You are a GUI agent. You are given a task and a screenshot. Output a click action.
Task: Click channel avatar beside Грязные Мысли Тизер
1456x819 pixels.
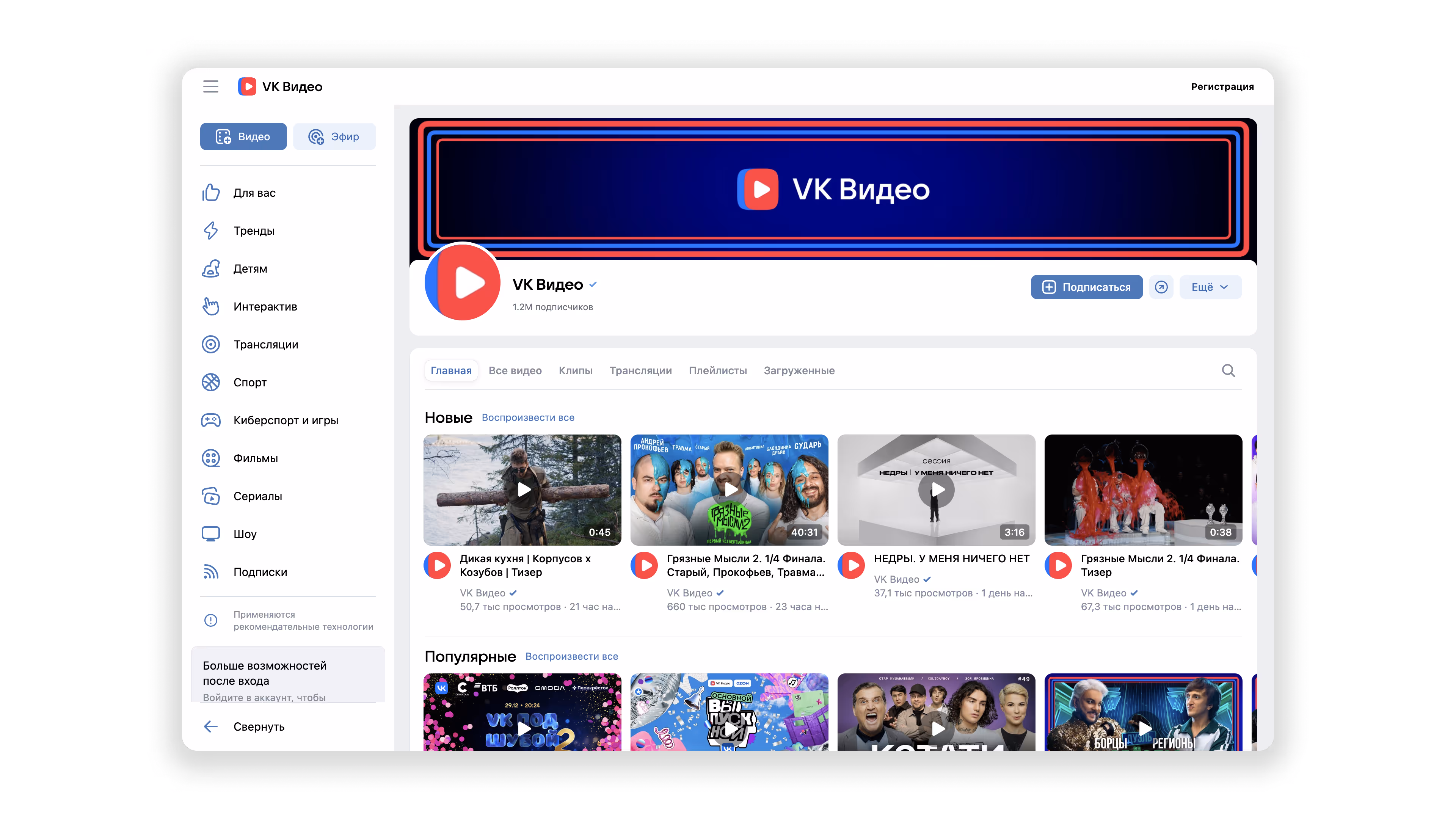[x=1059, y=565]
